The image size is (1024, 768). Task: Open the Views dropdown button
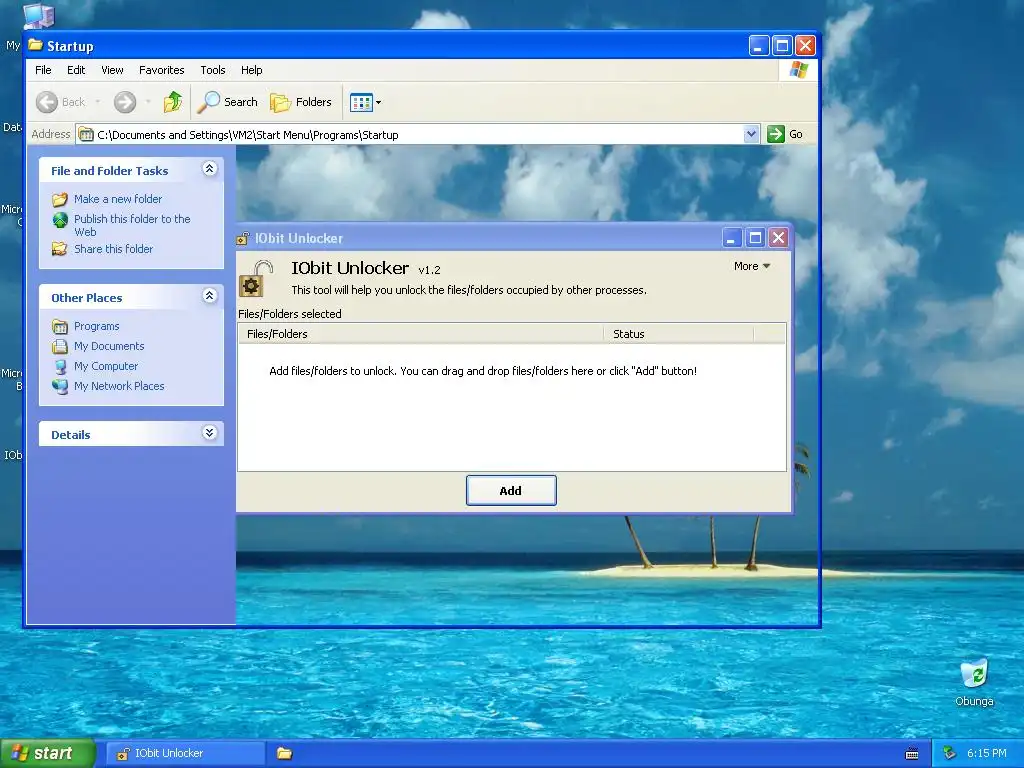(365, 102)
